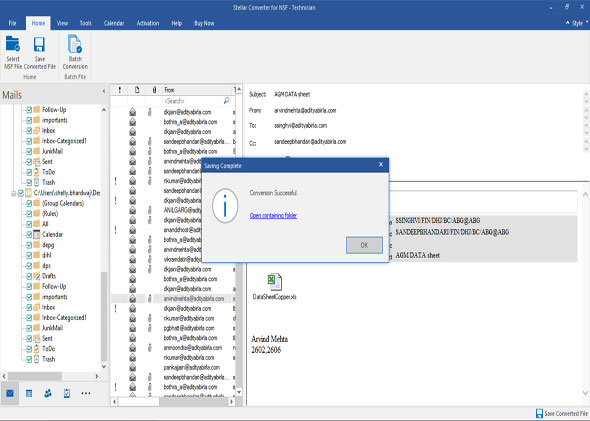Screen dimensions: 590x421
Task: Toggle checkbox for C:/Users/shelly.bhardwaj root node
Action: point(21,193)
